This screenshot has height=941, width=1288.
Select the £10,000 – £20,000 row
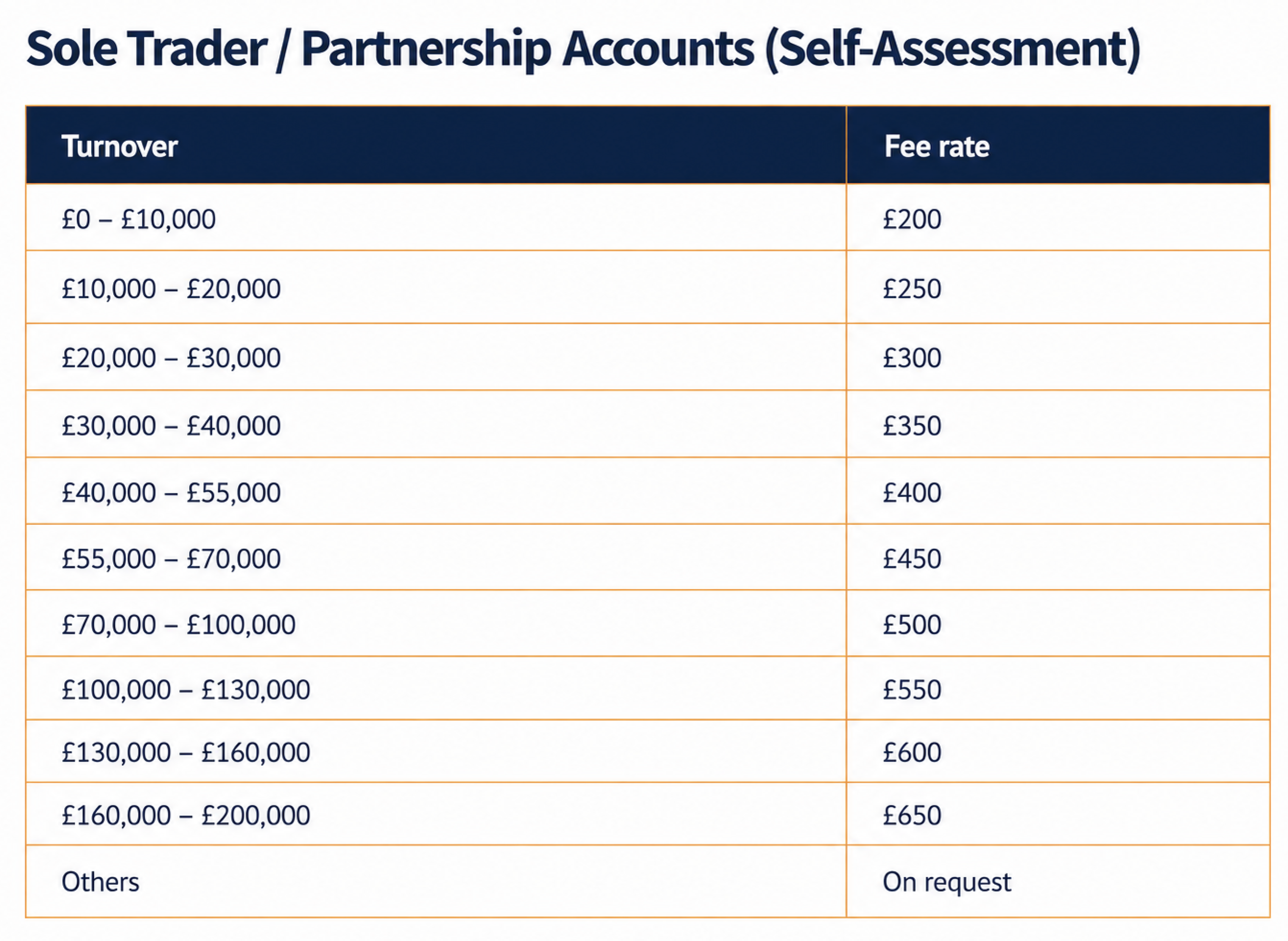click(648, 287)
